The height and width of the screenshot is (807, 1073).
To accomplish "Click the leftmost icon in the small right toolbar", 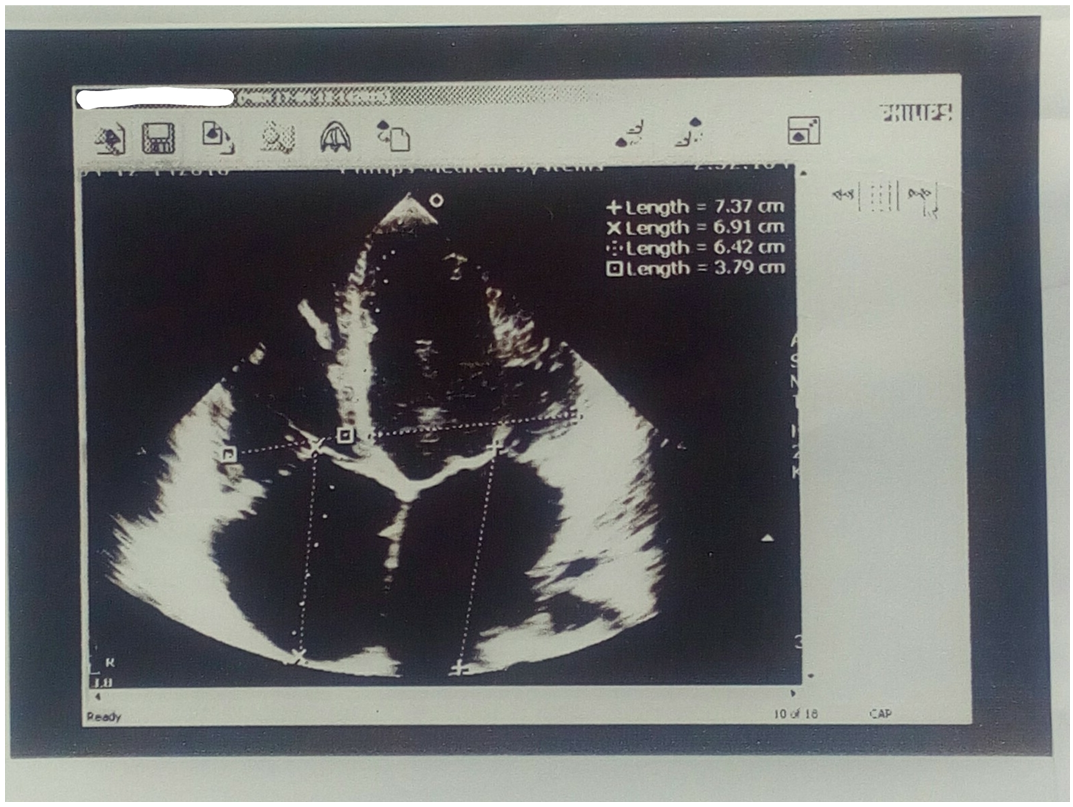I will (x=845, y=194).
